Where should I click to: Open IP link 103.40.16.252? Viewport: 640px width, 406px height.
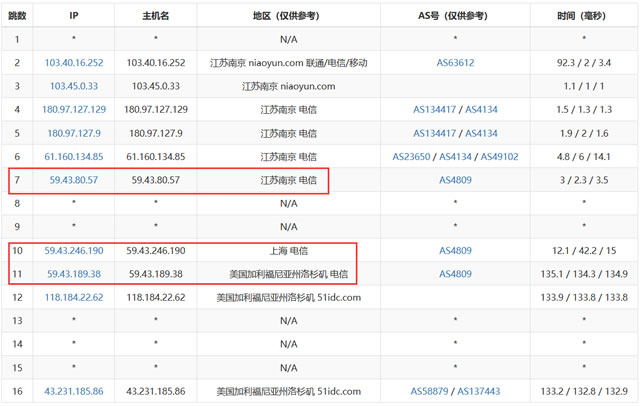pyautogui.click(x=73, y=63)
